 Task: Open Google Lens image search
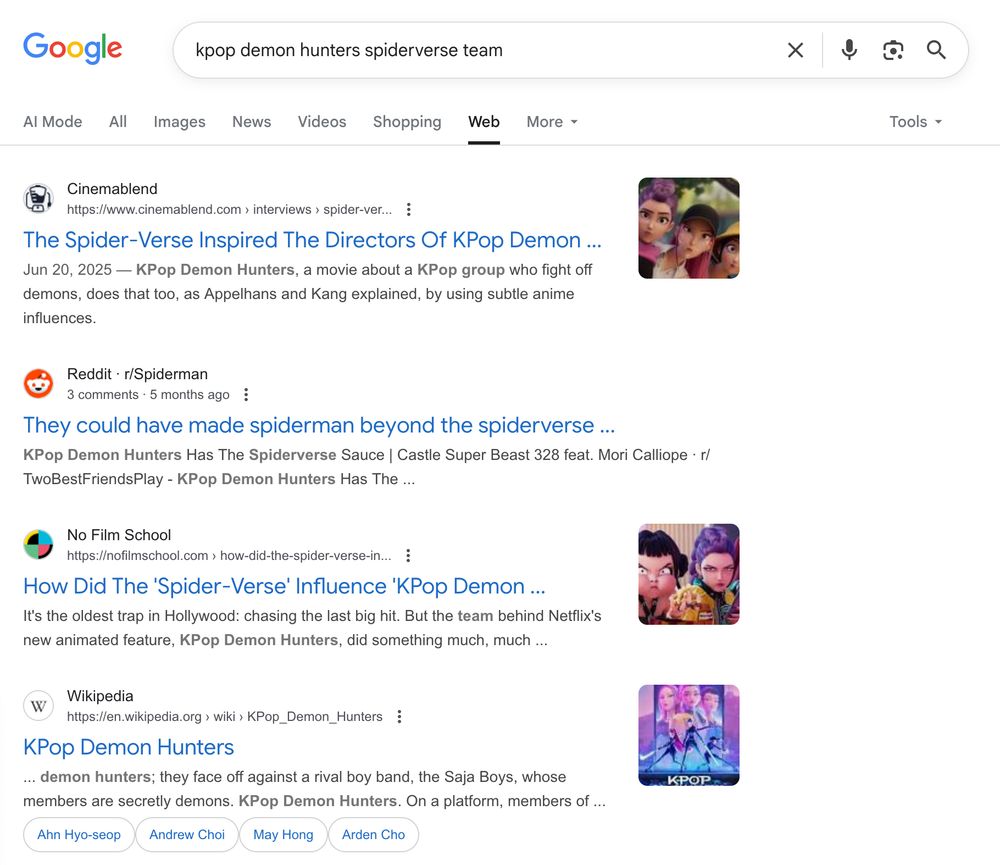pos(893,49)
